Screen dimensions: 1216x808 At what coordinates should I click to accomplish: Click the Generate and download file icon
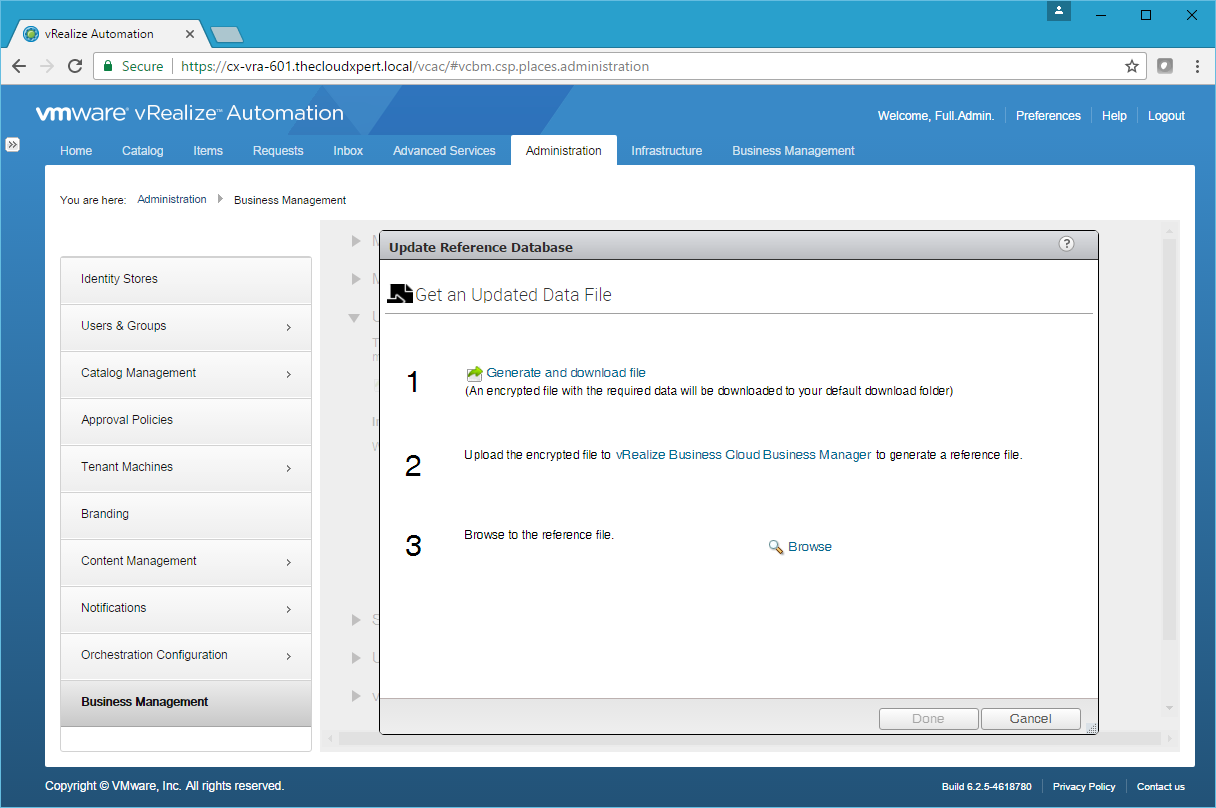[474, 374]
